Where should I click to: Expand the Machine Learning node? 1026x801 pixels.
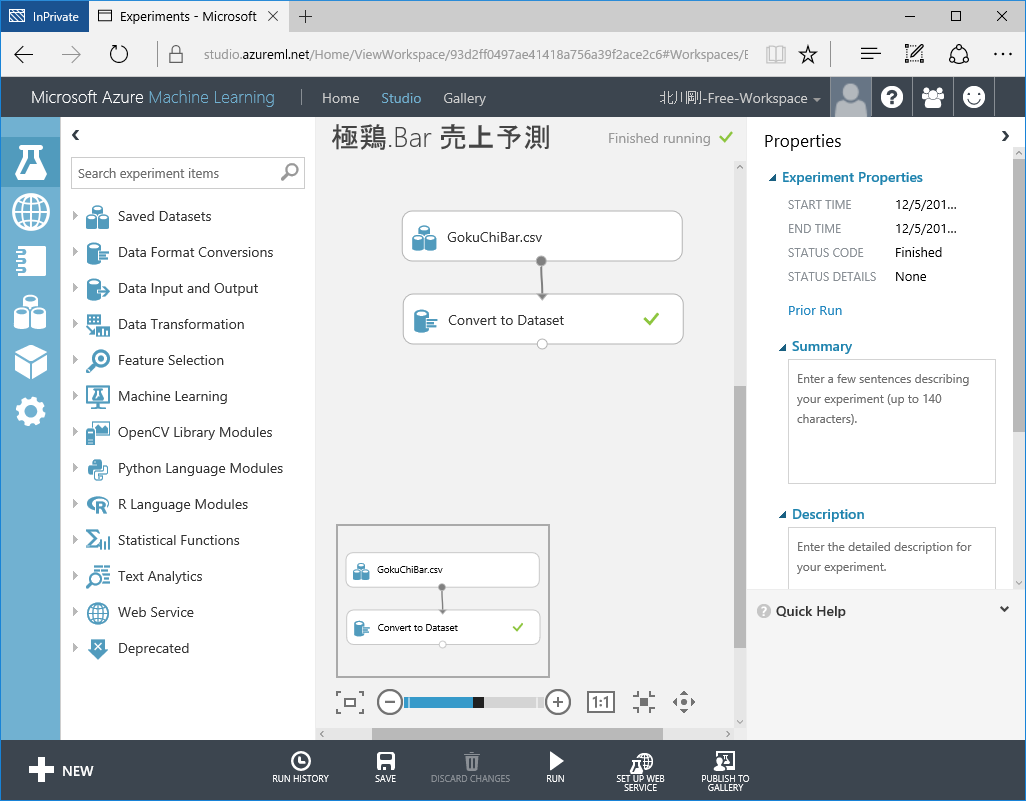click(x=75, y=395)
